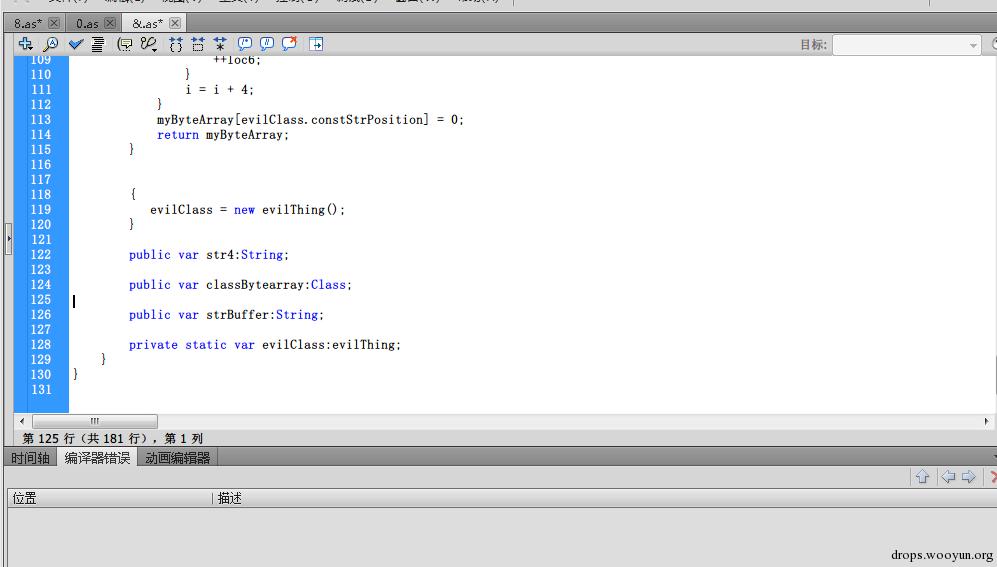Image resolution: width=997 pixels, height=567 pixels.
Task: Collapse selection icon
Action: (x=198, y=43)
